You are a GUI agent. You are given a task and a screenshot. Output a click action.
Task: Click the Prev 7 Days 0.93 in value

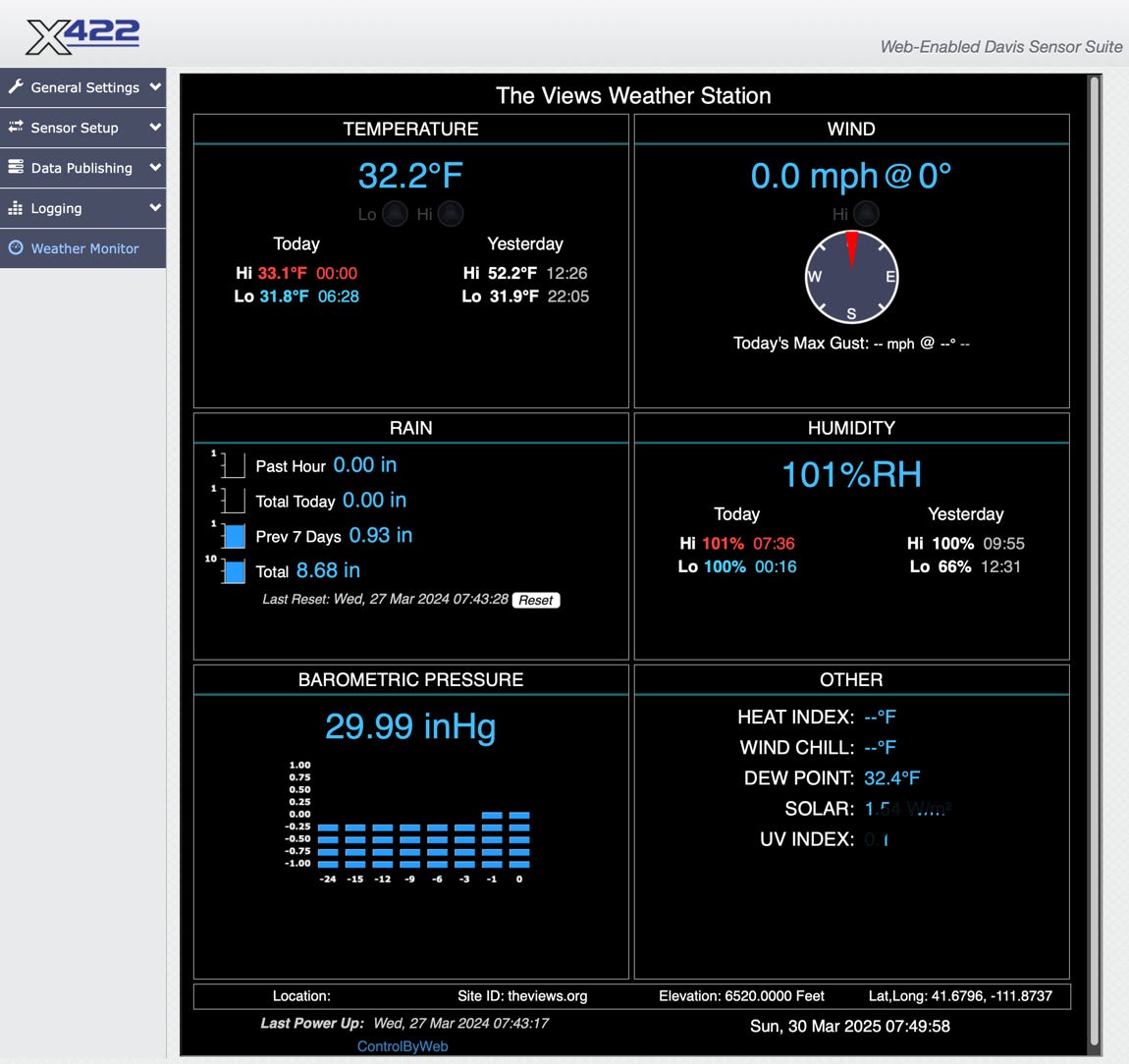click(x=381, y=536)
